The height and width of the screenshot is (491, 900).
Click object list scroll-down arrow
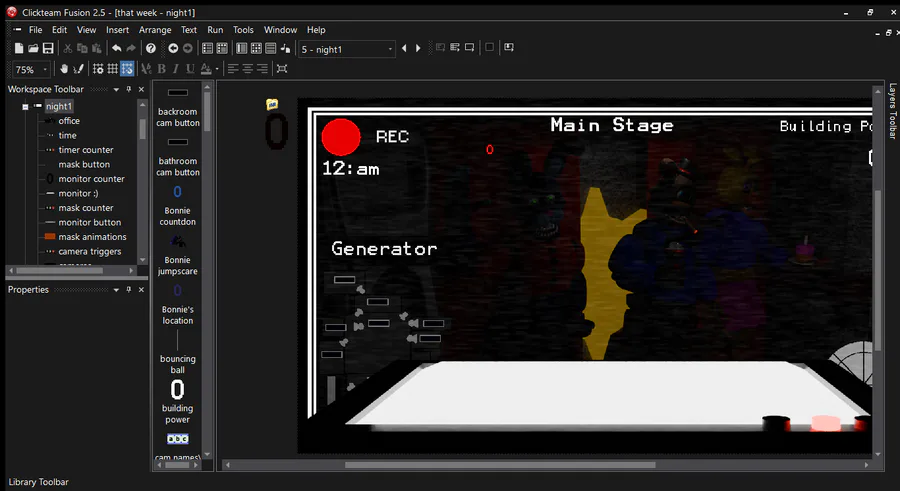[207, 454]
